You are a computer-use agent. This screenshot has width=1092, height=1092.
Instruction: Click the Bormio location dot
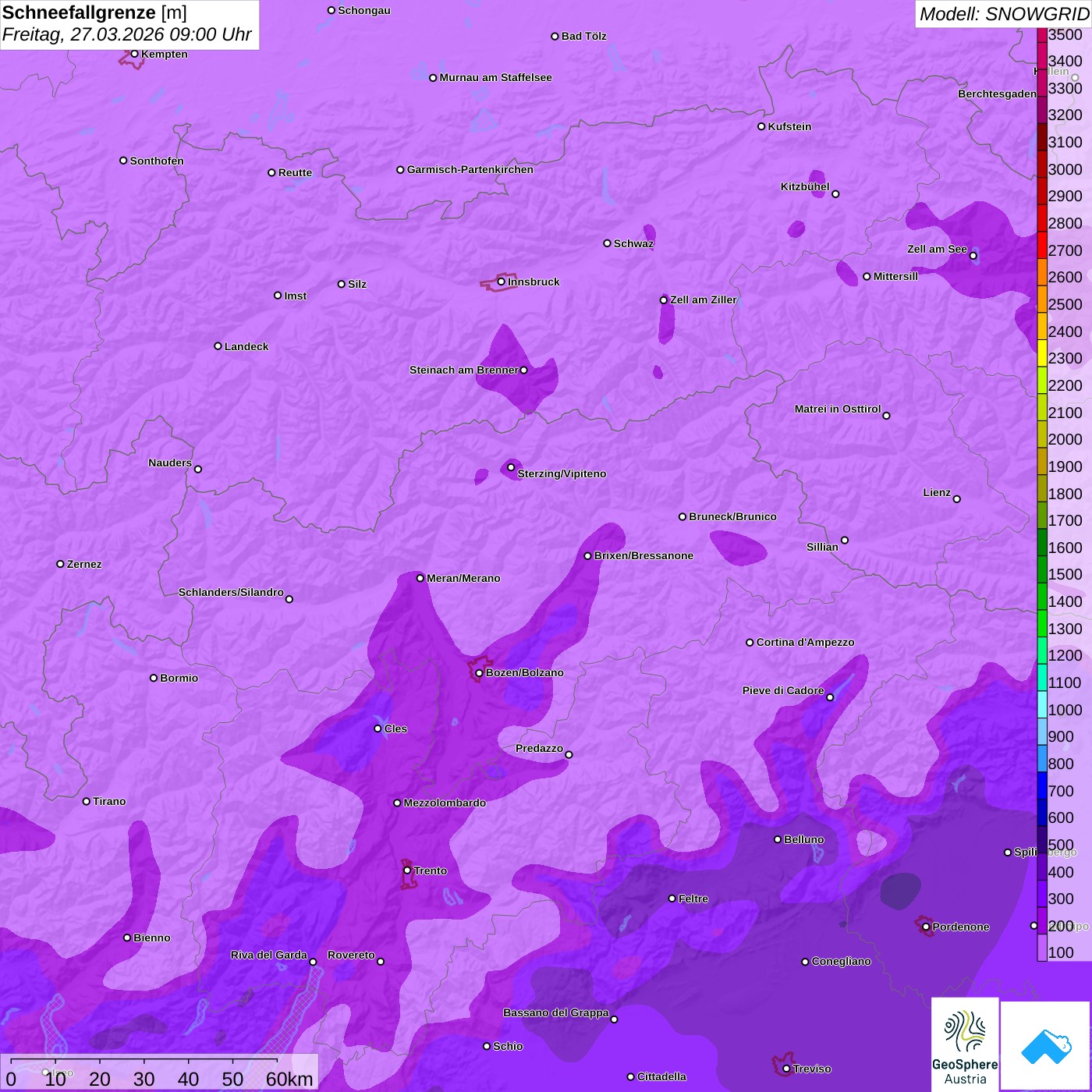154,678
